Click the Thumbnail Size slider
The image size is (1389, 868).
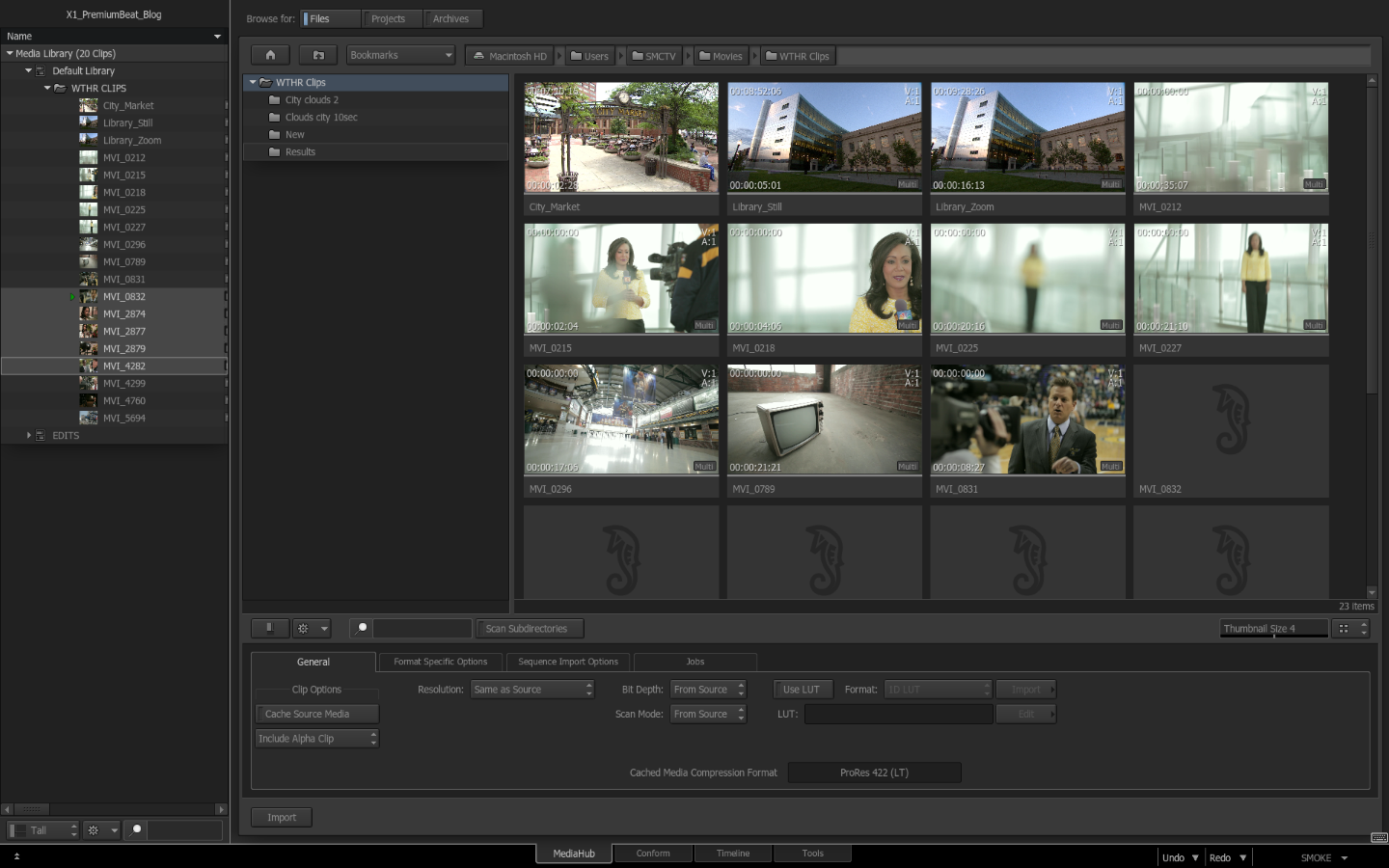(1273, 629)
